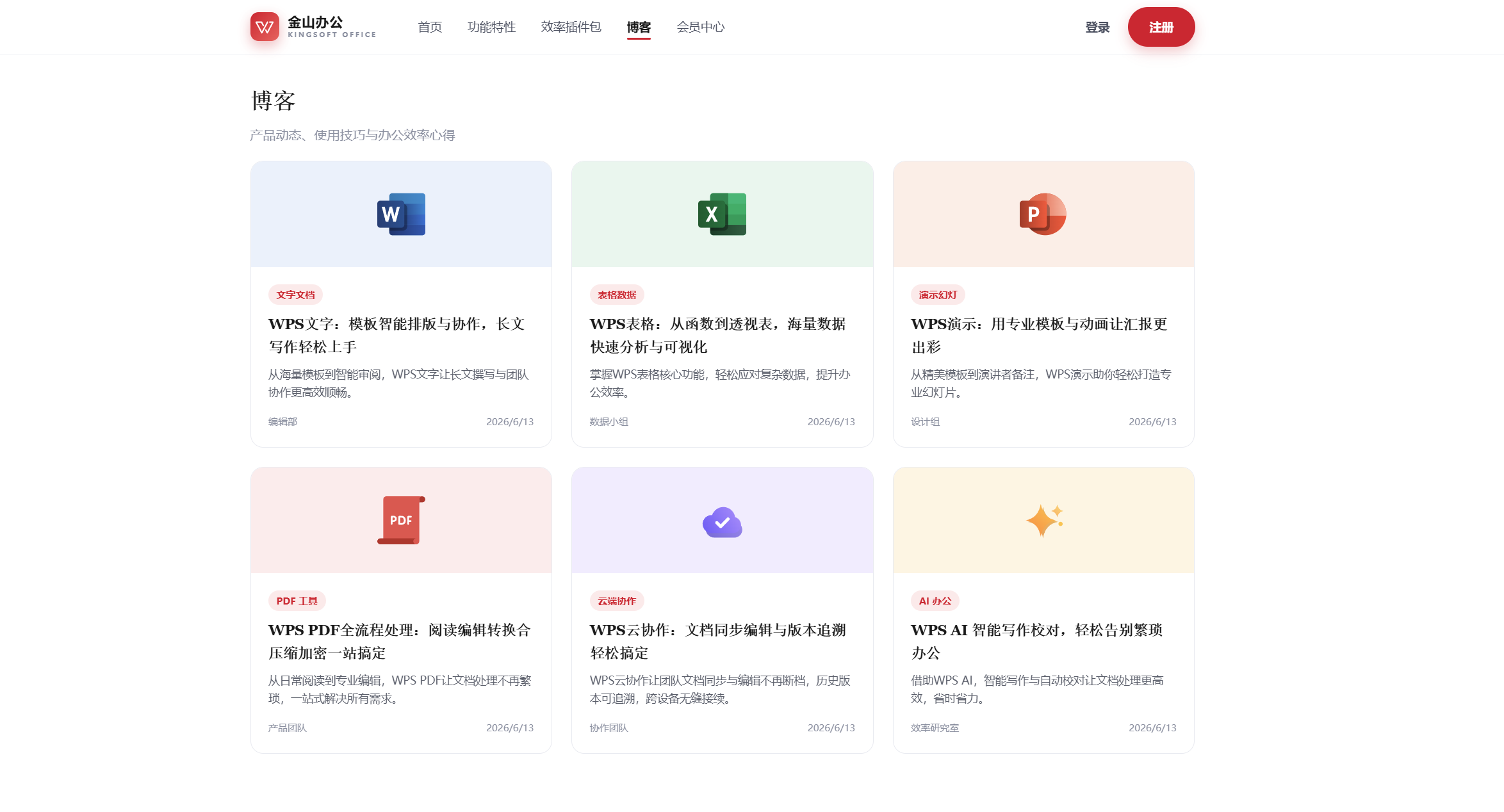Open the WPS文字 template layout article title
The height and width of the screenshot is (812, 1504).
click(396, 336)
